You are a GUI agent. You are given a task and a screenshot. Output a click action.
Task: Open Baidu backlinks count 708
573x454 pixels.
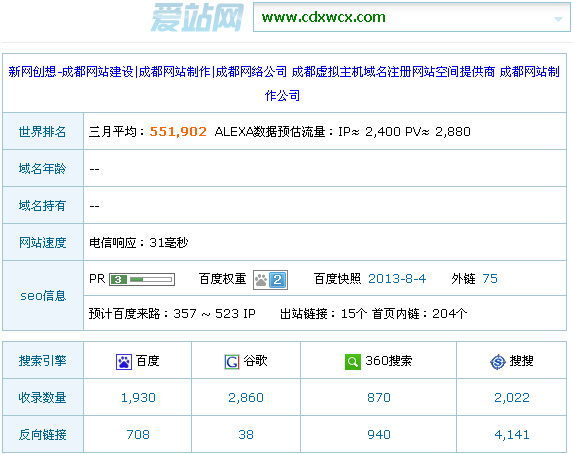click(x=138, y=435)
